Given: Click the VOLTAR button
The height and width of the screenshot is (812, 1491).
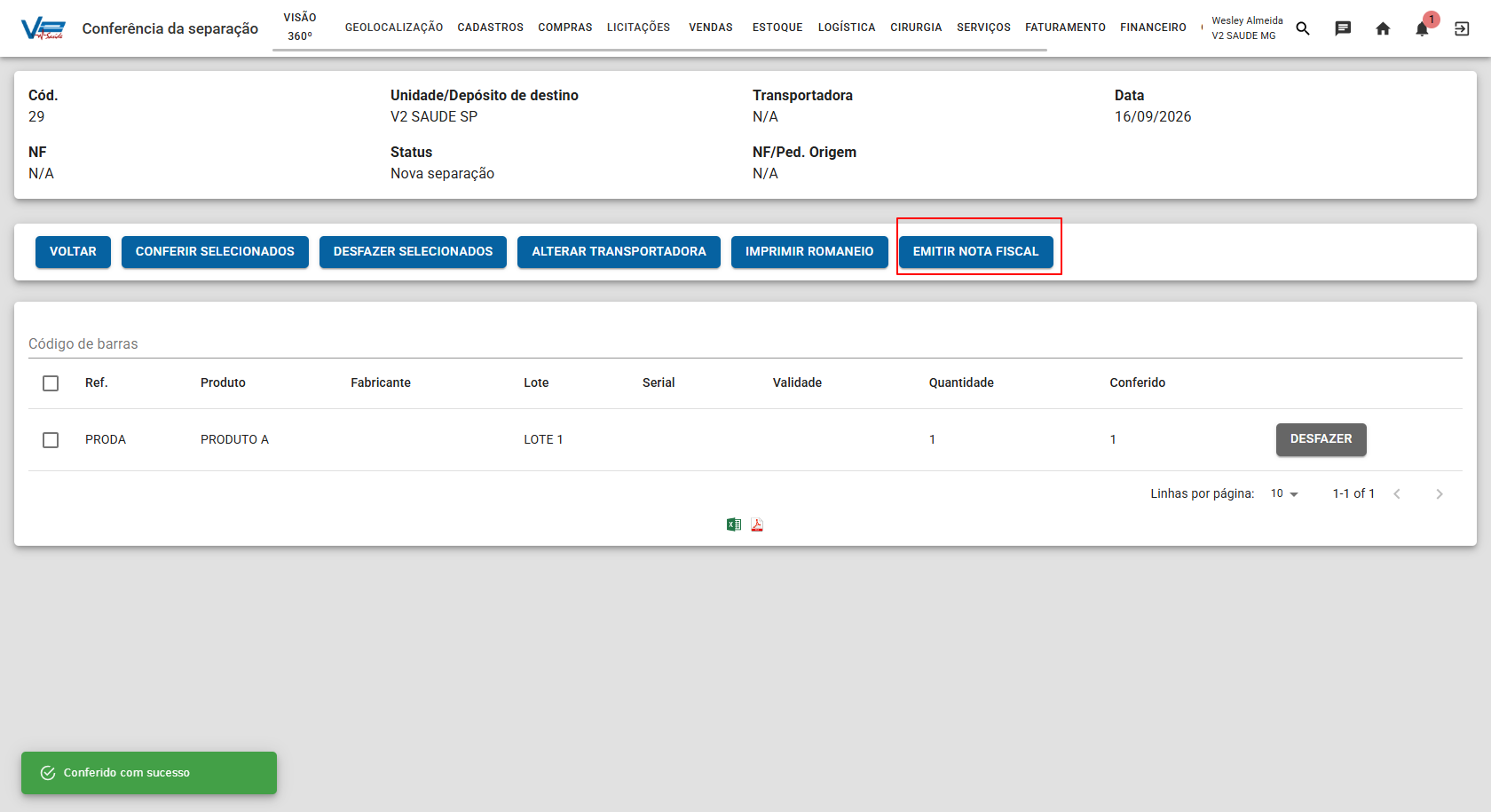Looking at the screenshot, I should coord(73,252).
